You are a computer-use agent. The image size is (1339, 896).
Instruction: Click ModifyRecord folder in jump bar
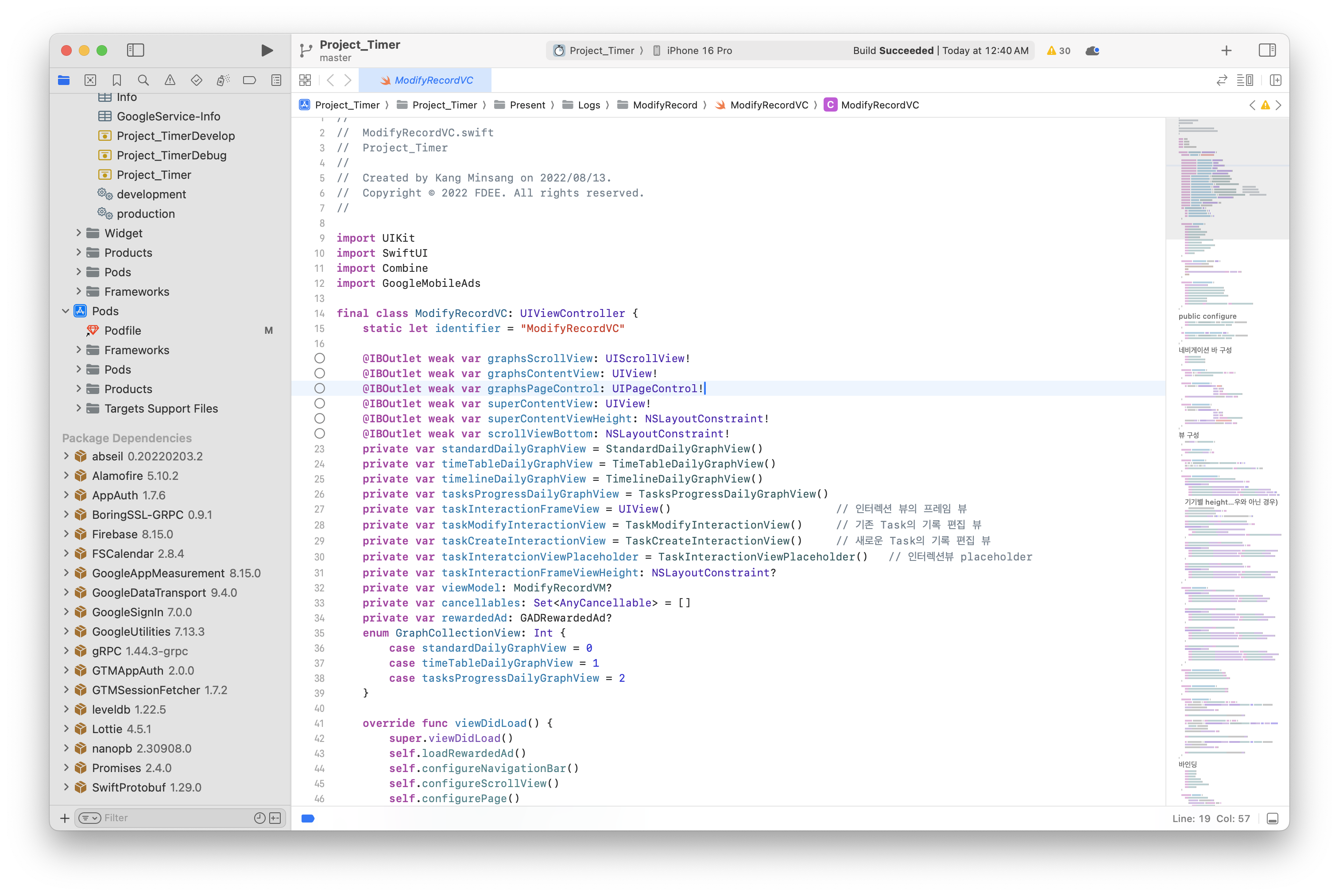[x=657, y=105]
